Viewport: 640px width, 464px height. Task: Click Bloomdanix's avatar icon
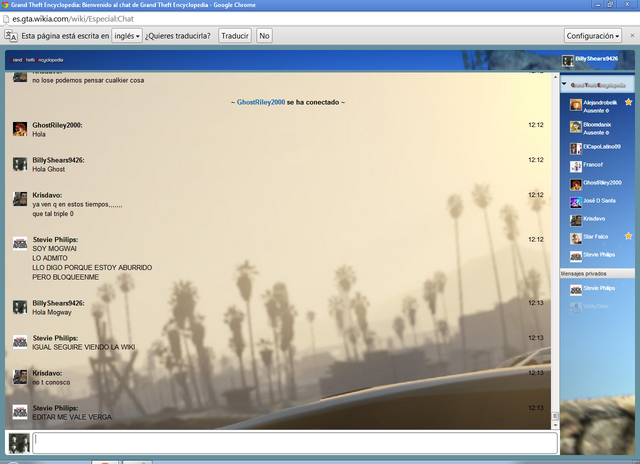(576, 127)
